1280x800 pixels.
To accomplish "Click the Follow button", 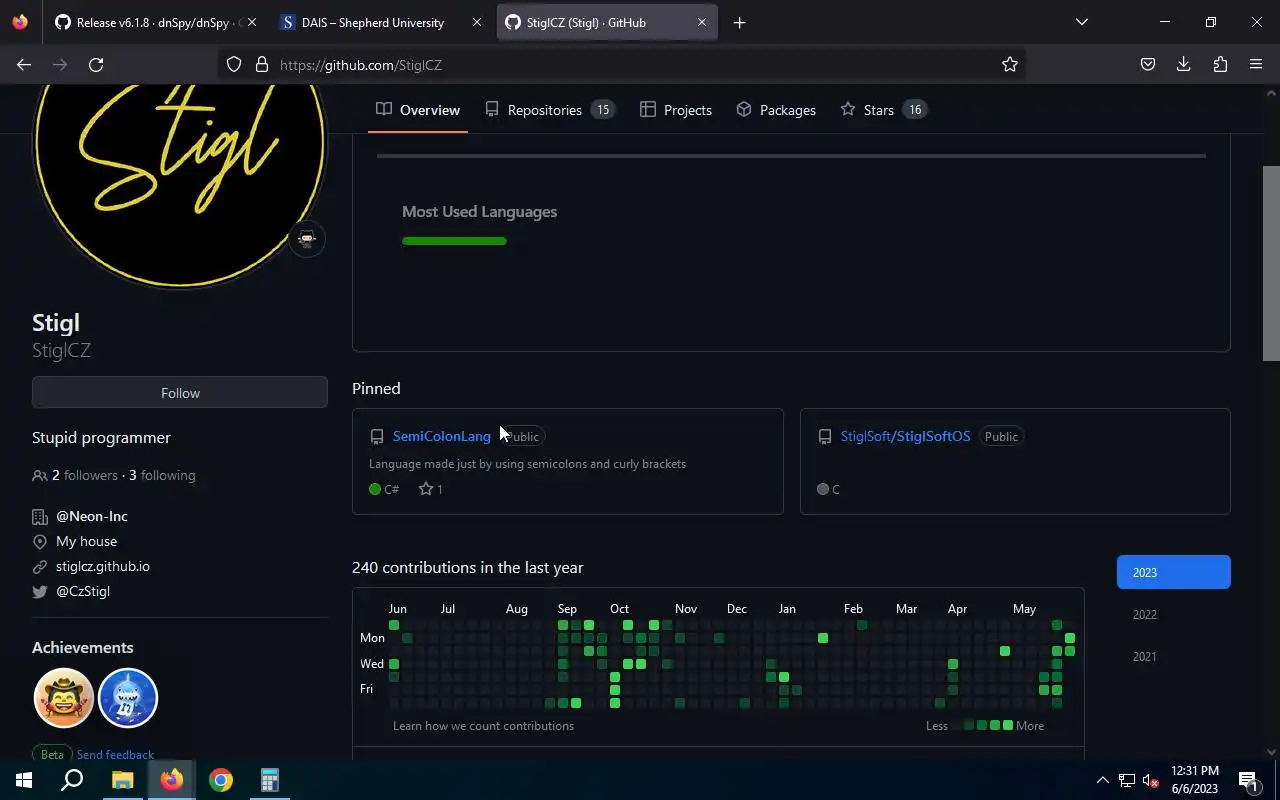I will tap(180, 393).
